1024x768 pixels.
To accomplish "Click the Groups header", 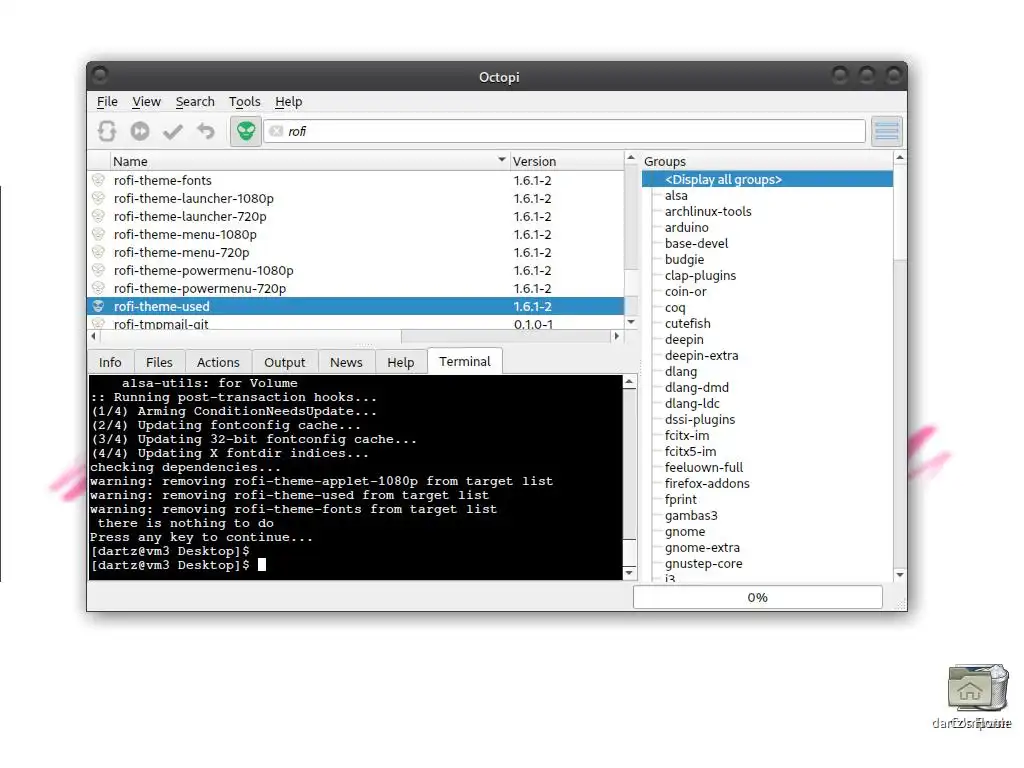I will pyautogui.click(x=767, y=161).
